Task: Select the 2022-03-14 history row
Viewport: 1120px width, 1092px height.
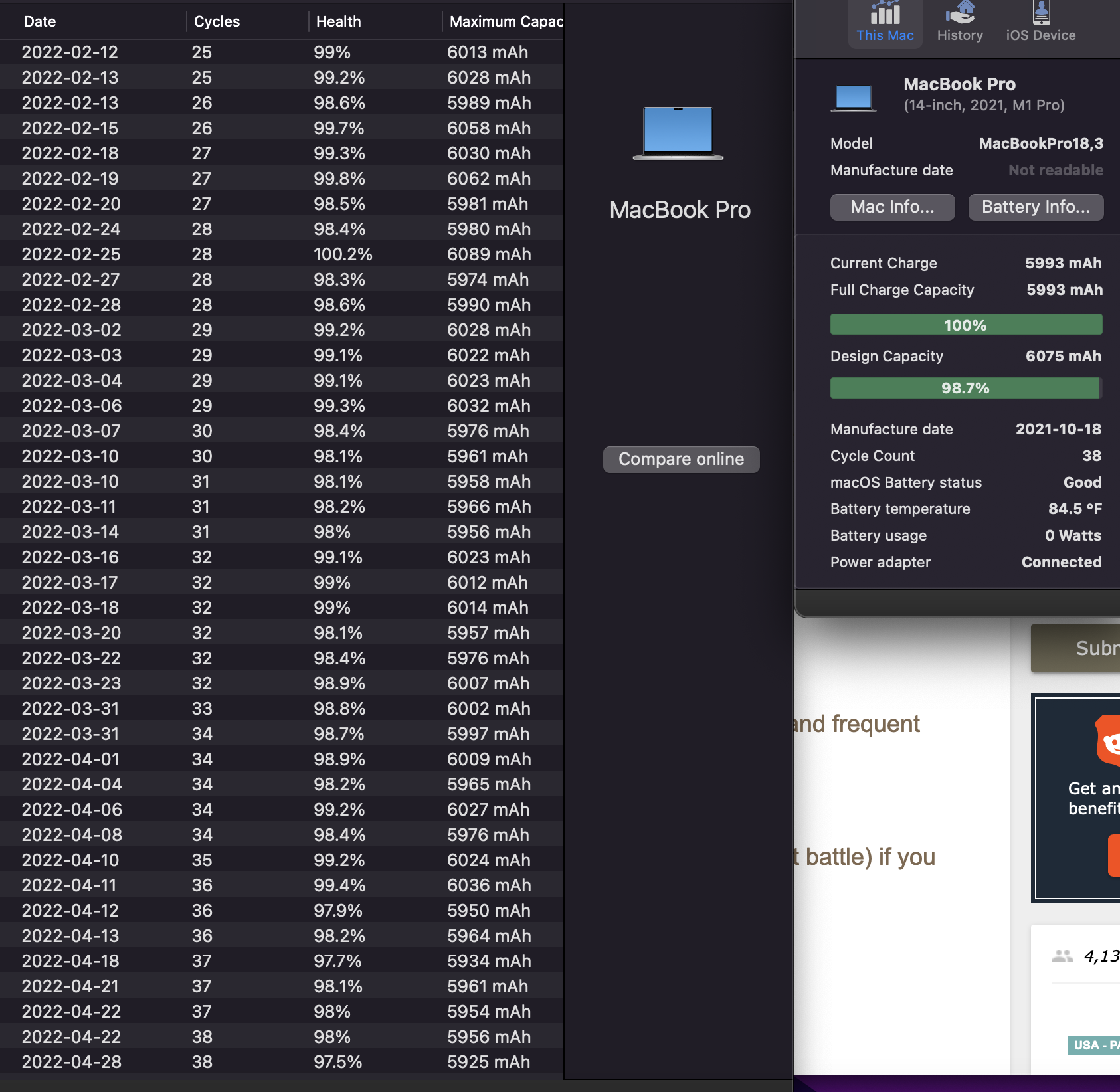Action: 282,532
